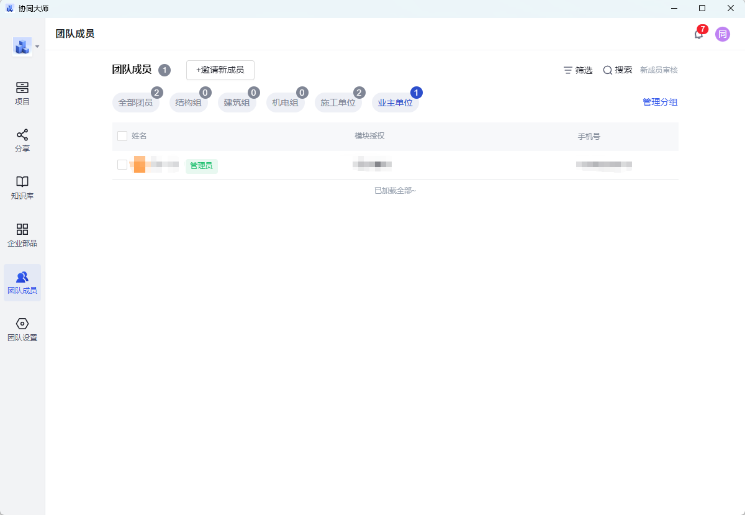This screenshot has width=745, height=515.
Task: Switch to the 机电组 group tab
Action: [x=284, y=103]
